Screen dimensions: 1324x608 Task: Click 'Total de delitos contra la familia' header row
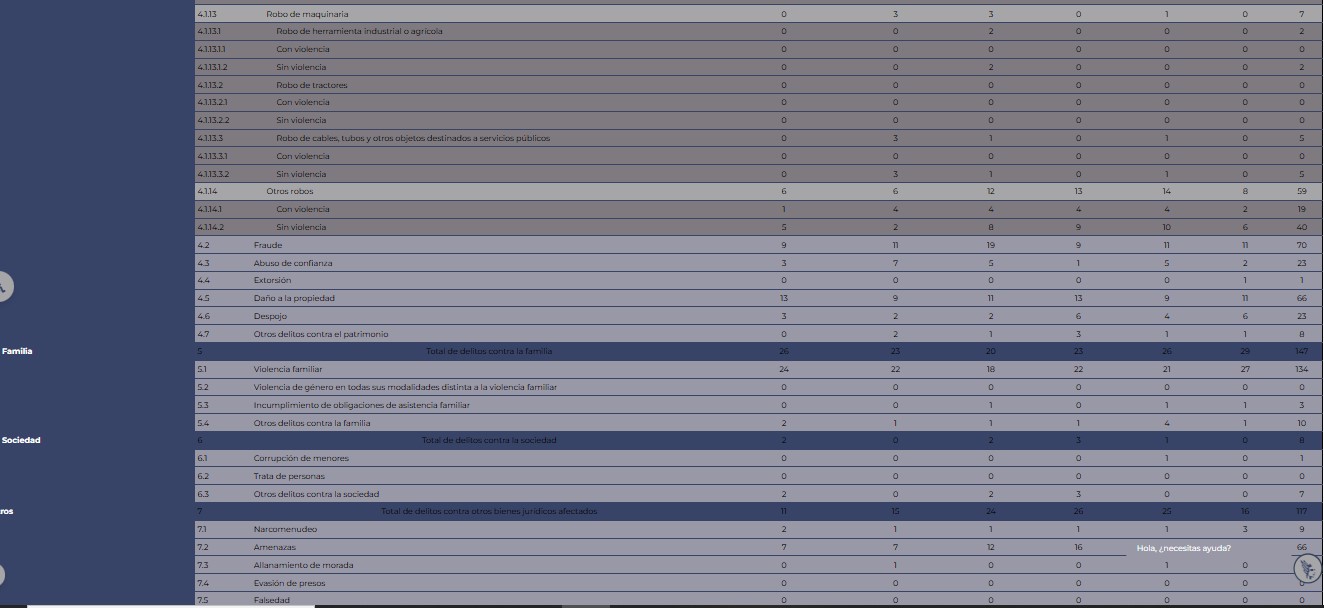[x=489, y=351]
